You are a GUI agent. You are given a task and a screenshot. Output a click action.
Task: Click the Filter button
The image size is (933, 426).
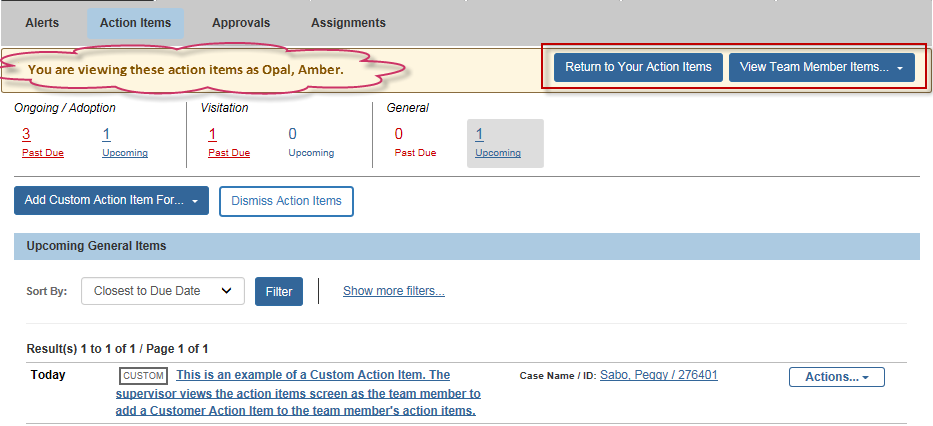pyautogui.click(x=278, y=292)
